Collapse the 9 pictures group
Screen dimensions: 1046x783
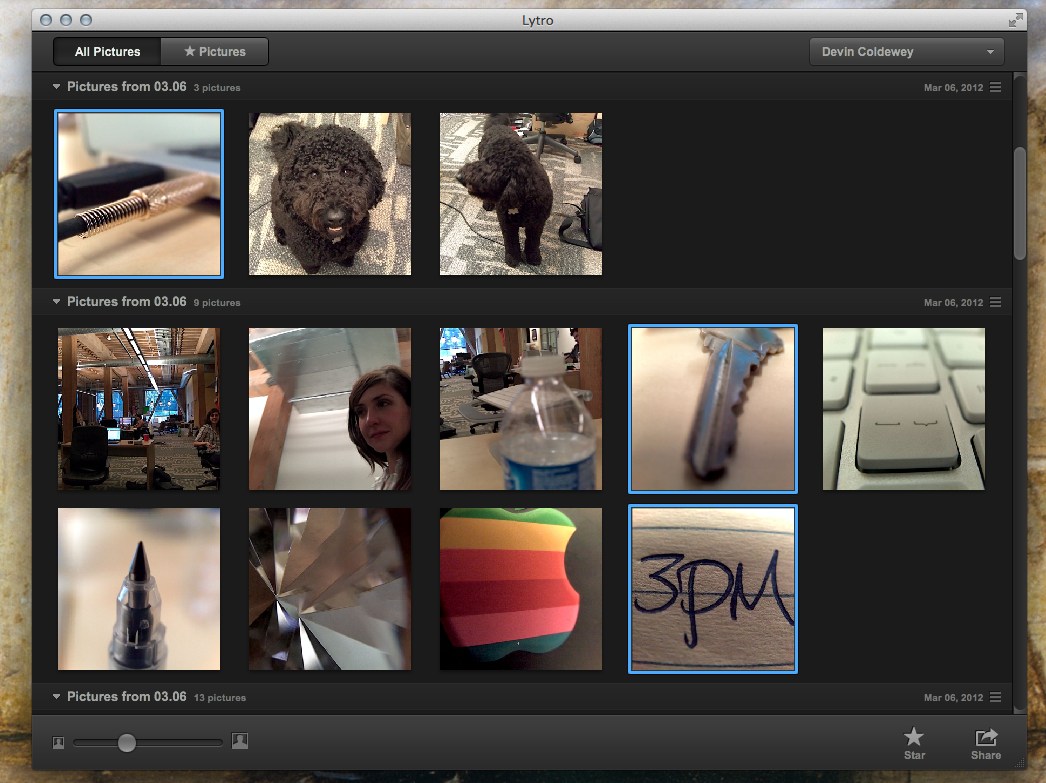57,302
